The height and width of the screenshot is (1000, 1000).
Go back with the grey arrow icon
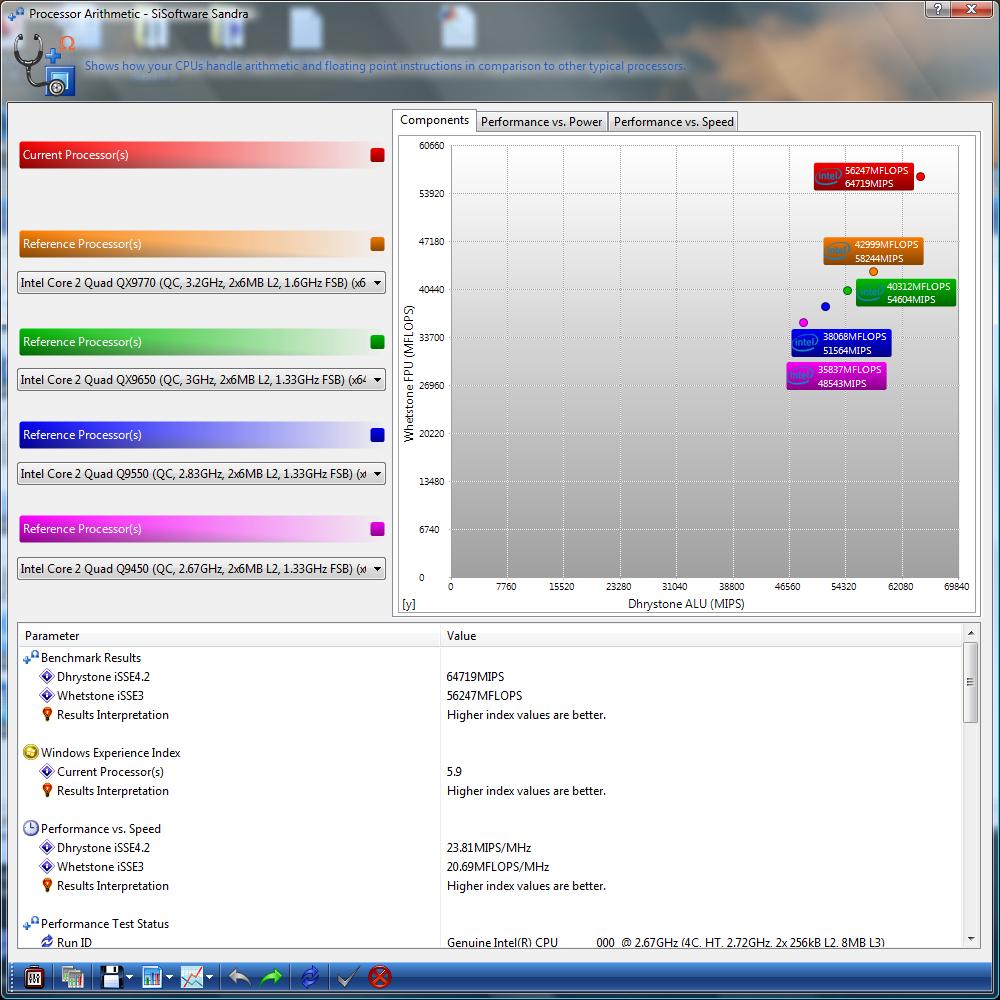pyautogui.click(x=239, y=976)
